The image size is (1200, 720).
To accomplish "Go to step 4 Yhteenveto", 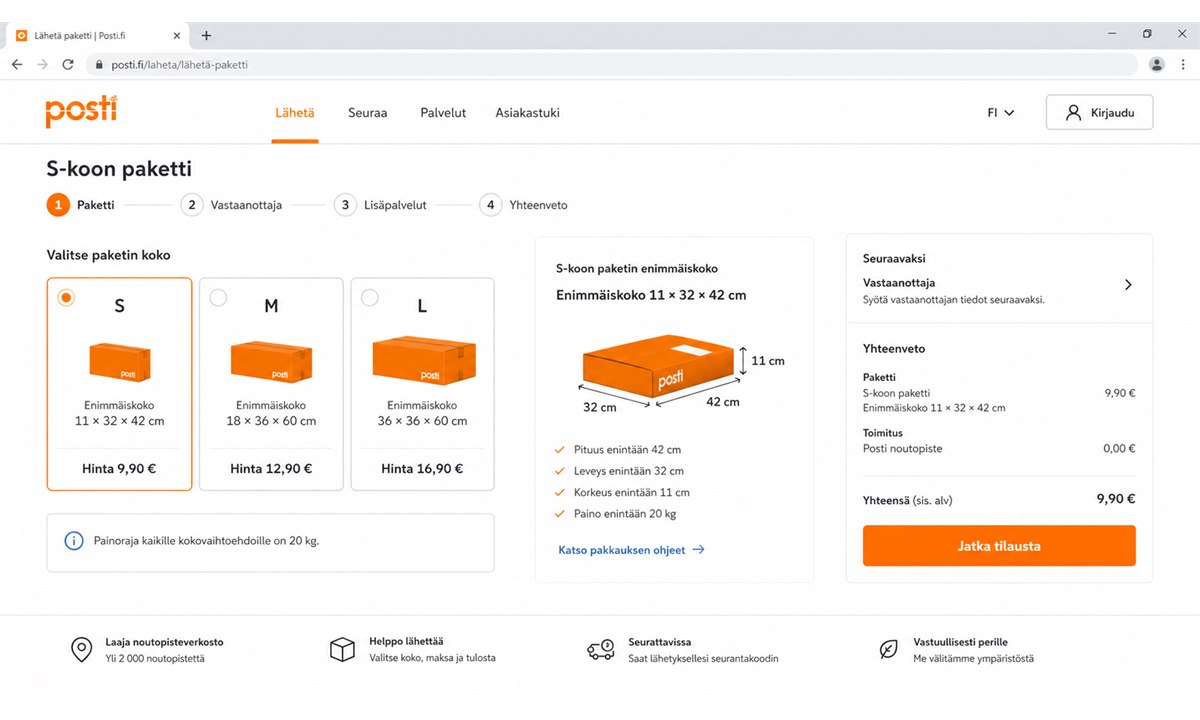I will pos(524,205).
